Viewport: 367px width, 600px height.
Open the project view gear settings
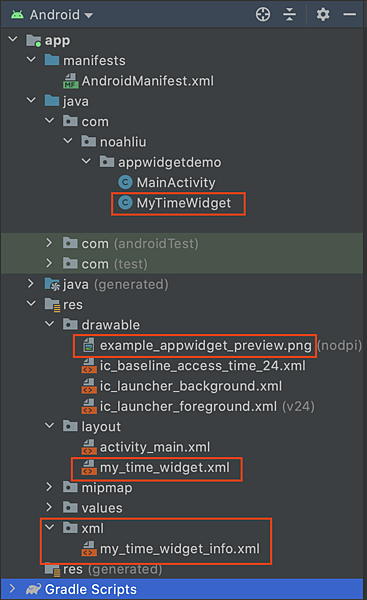[323, 15]
